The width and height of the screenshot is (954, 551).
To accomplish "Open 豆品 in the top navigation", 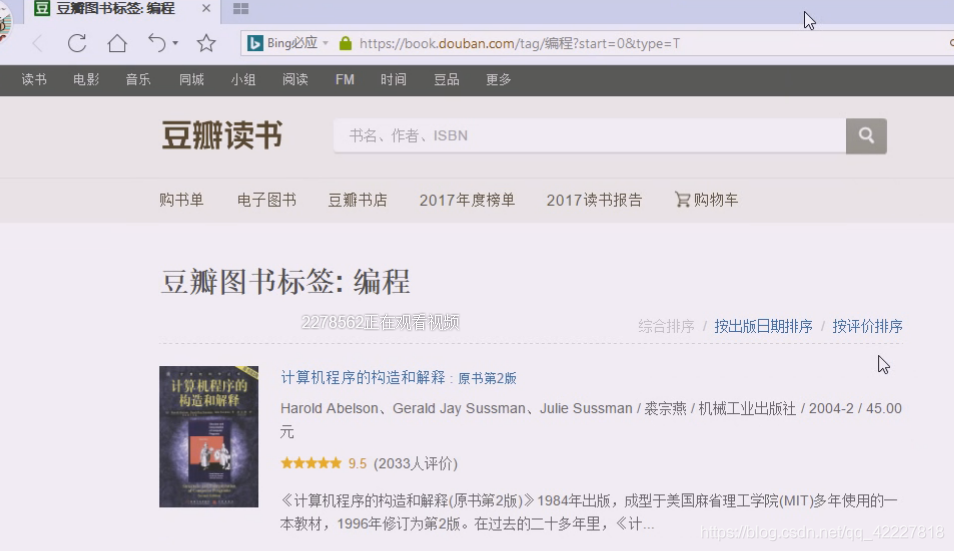I will coord(447,80).
